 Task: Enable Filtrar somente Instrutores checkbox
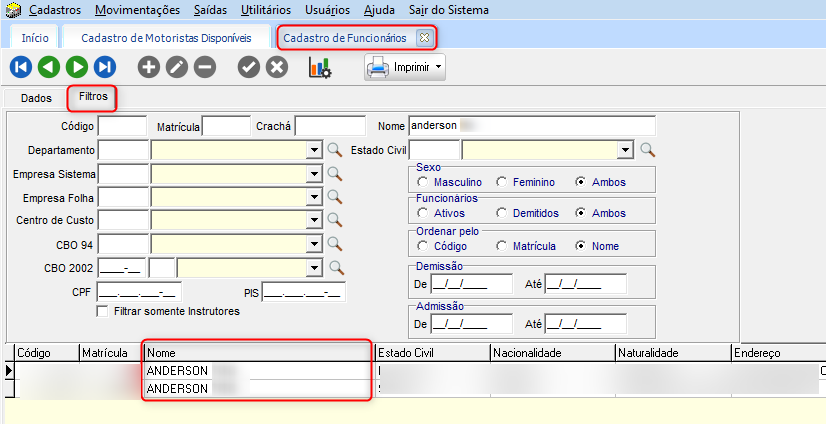[x=102, y=311]
